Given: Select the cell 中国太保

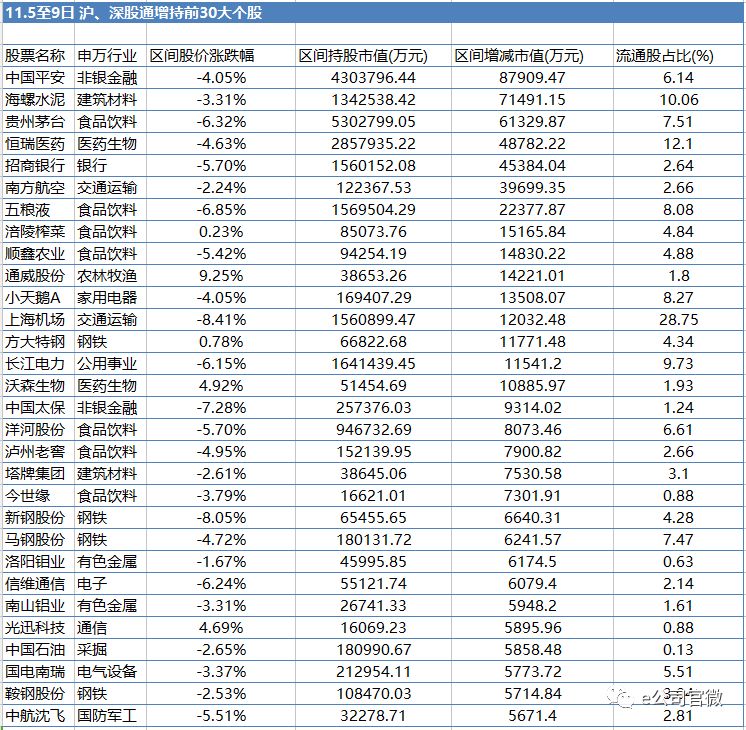Looking at the screenshot, I should [35, 407].
